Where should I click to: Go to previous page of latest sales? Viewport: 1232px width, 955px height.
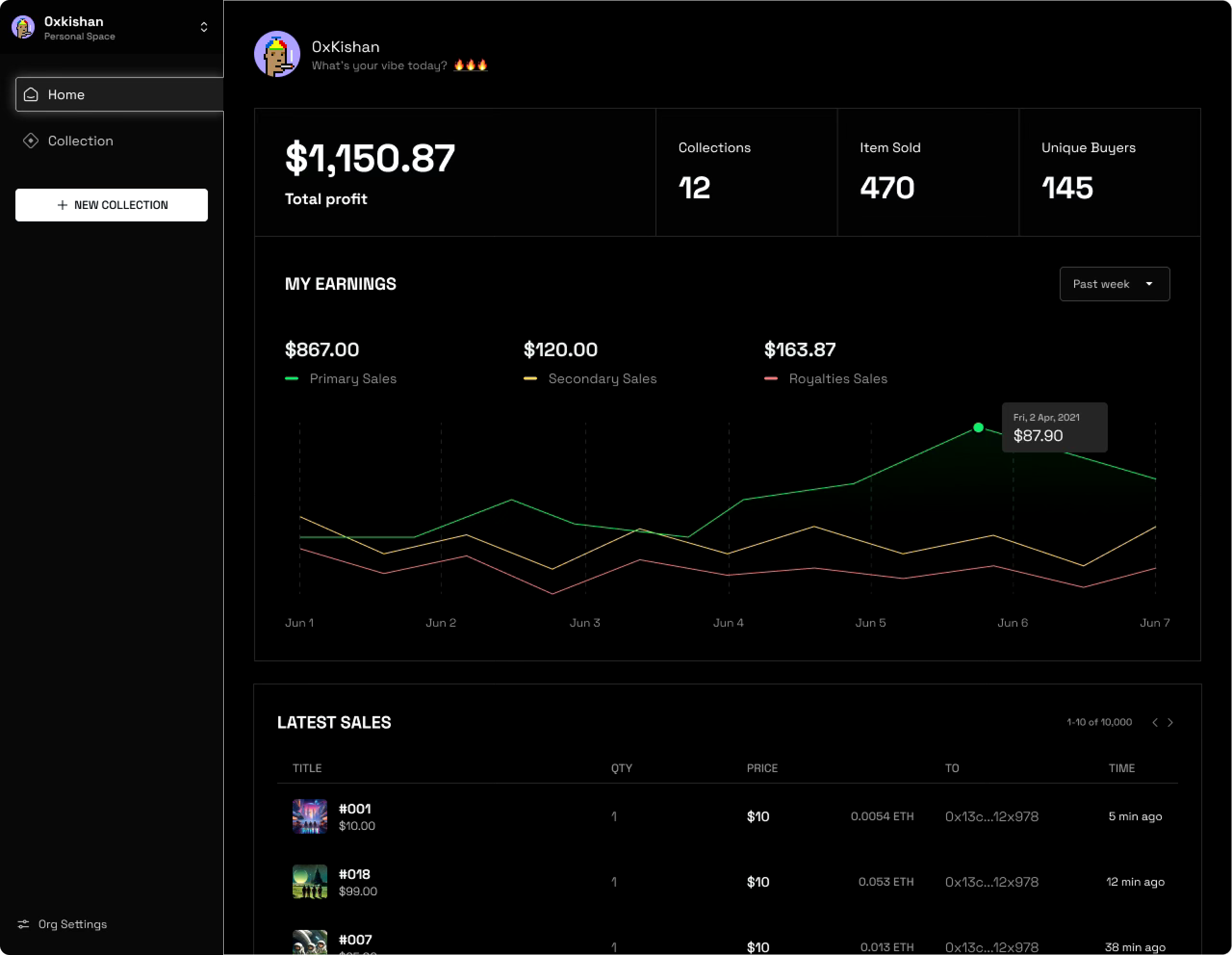click(1155, 722)
